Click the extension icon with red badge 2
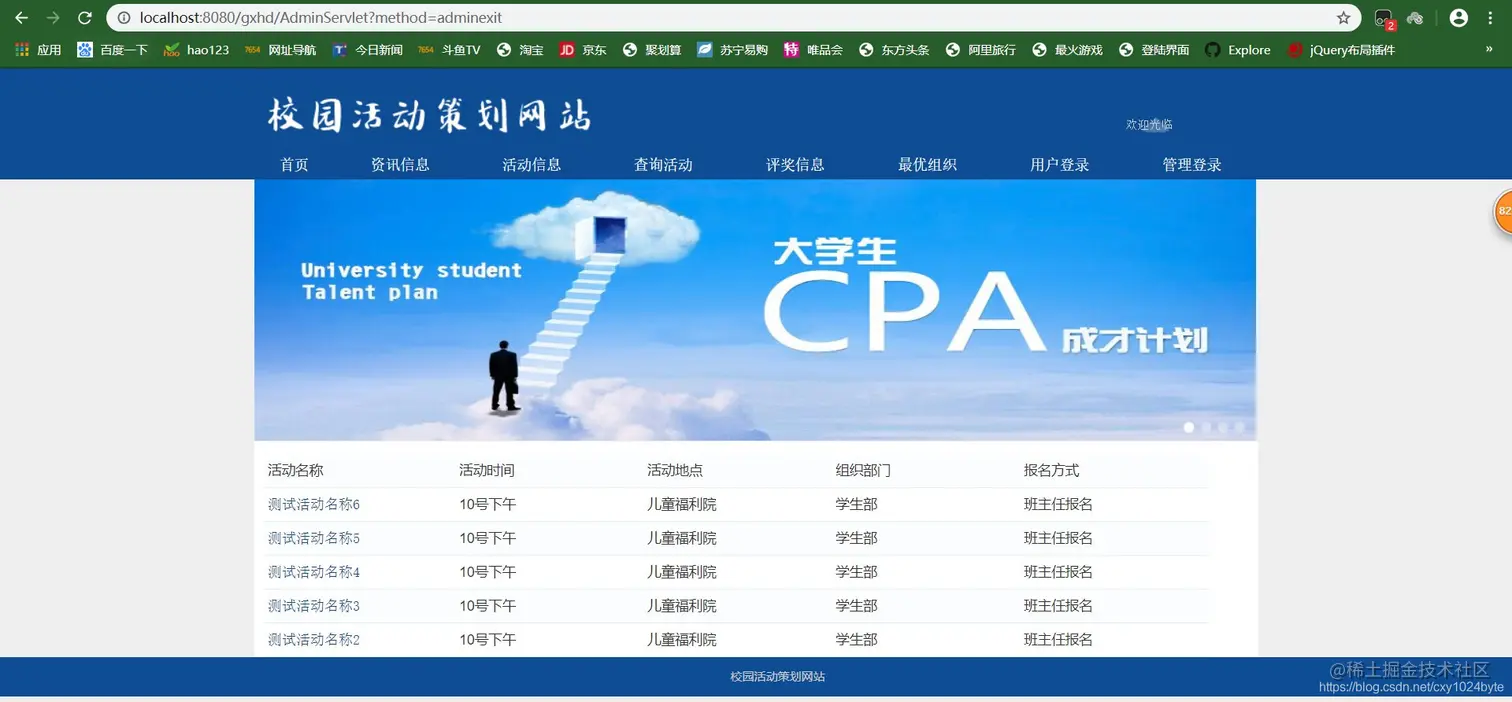This screenshot has height=702, width=1512. (1382, 17)
